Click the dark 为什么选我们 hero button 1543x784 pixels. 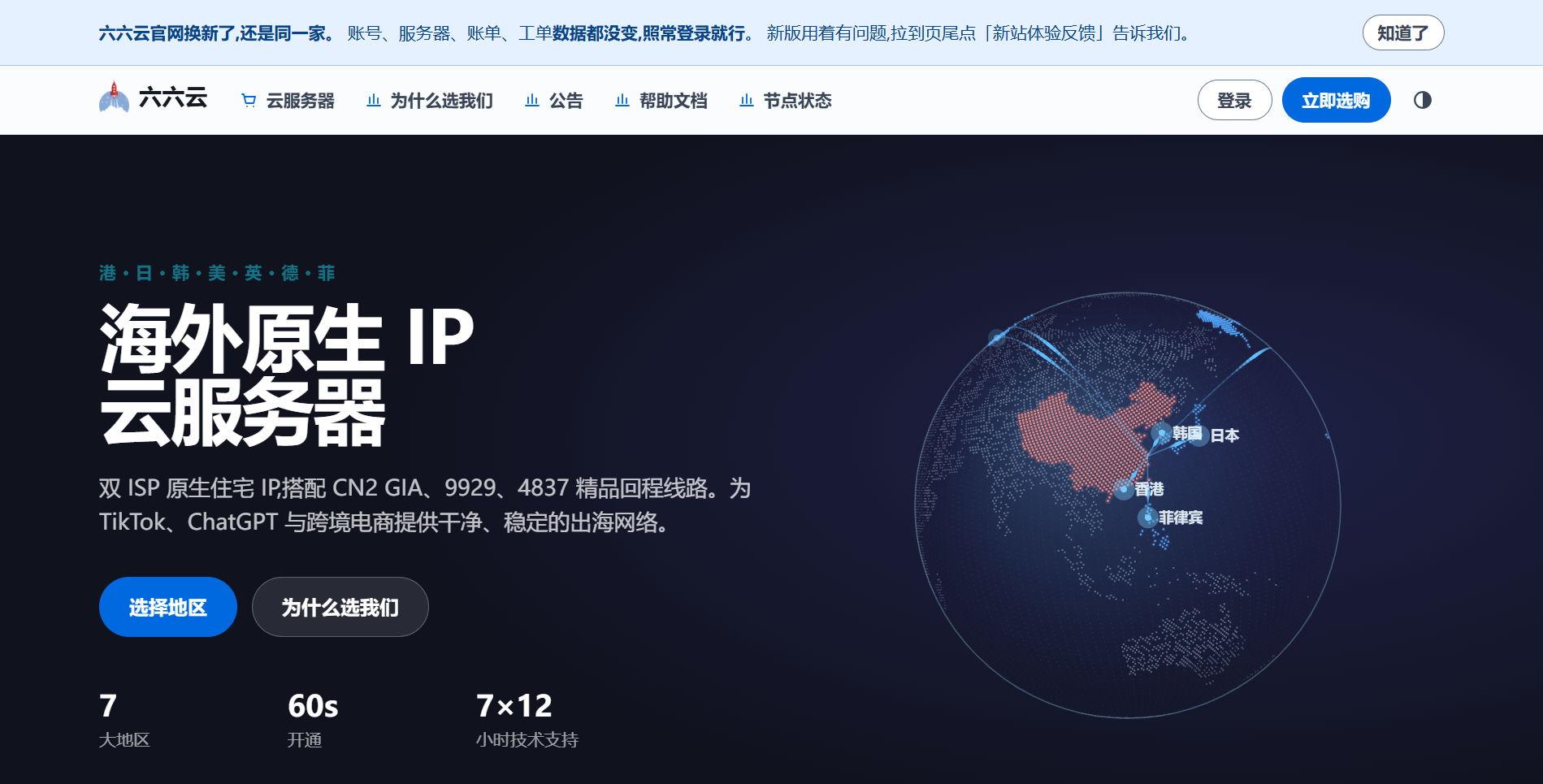pos(340,607)
